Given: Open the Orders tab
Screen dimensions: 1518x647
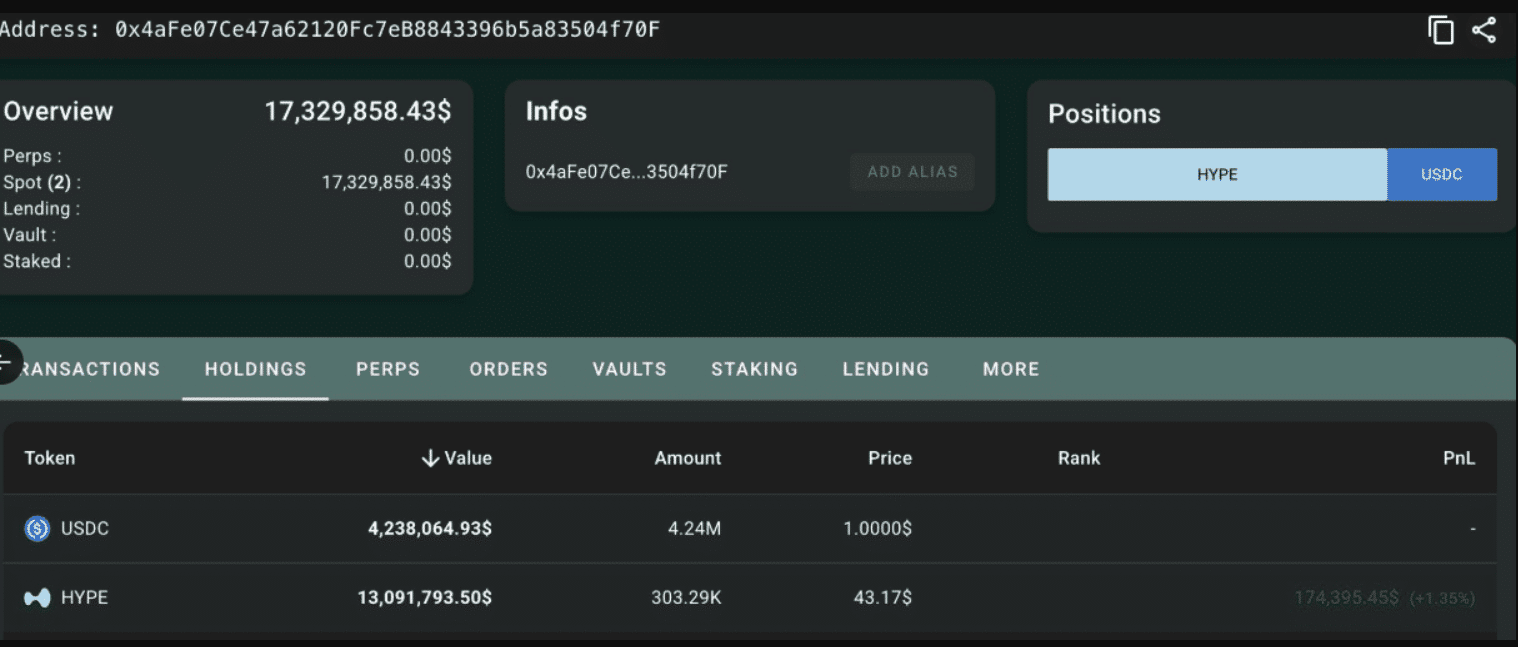Looking at the screenshot, I should (508, 369).
